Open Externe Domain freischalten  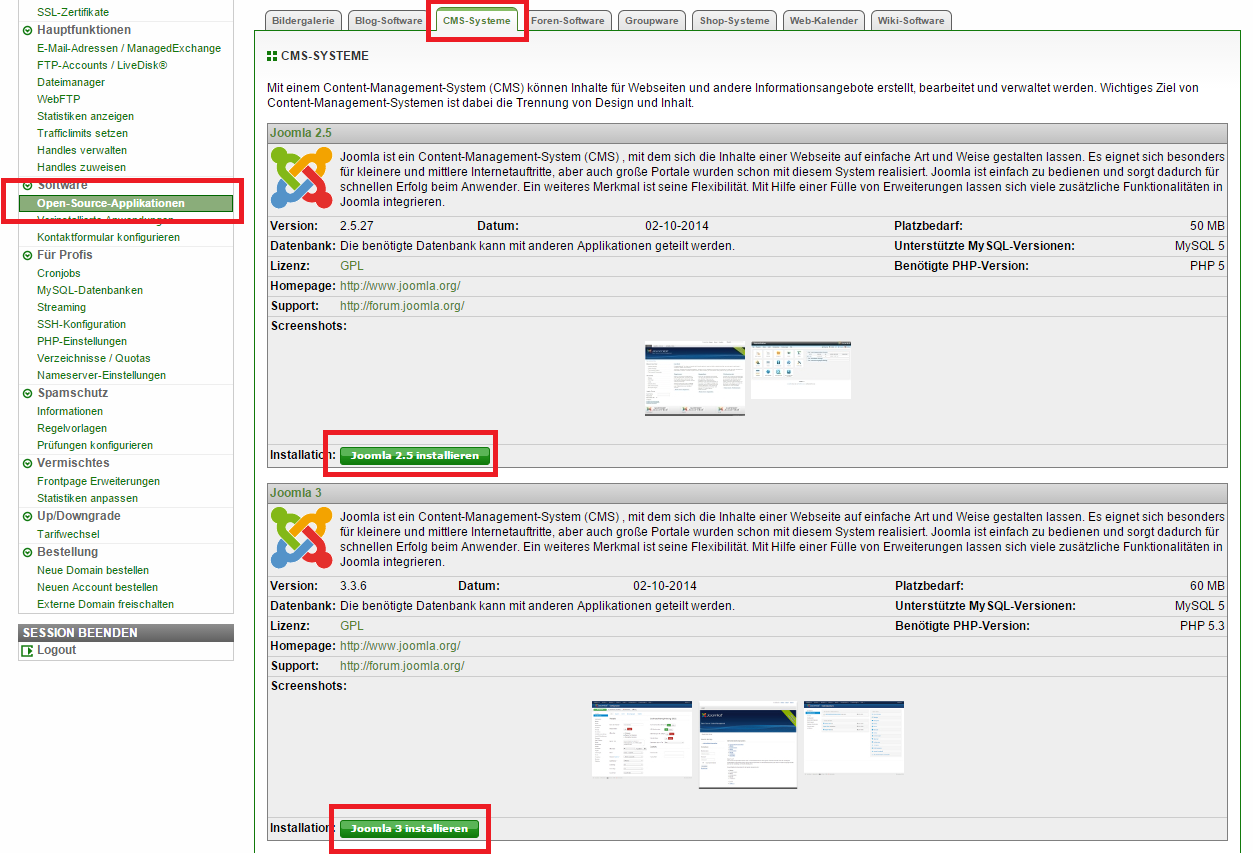[105, 604]
